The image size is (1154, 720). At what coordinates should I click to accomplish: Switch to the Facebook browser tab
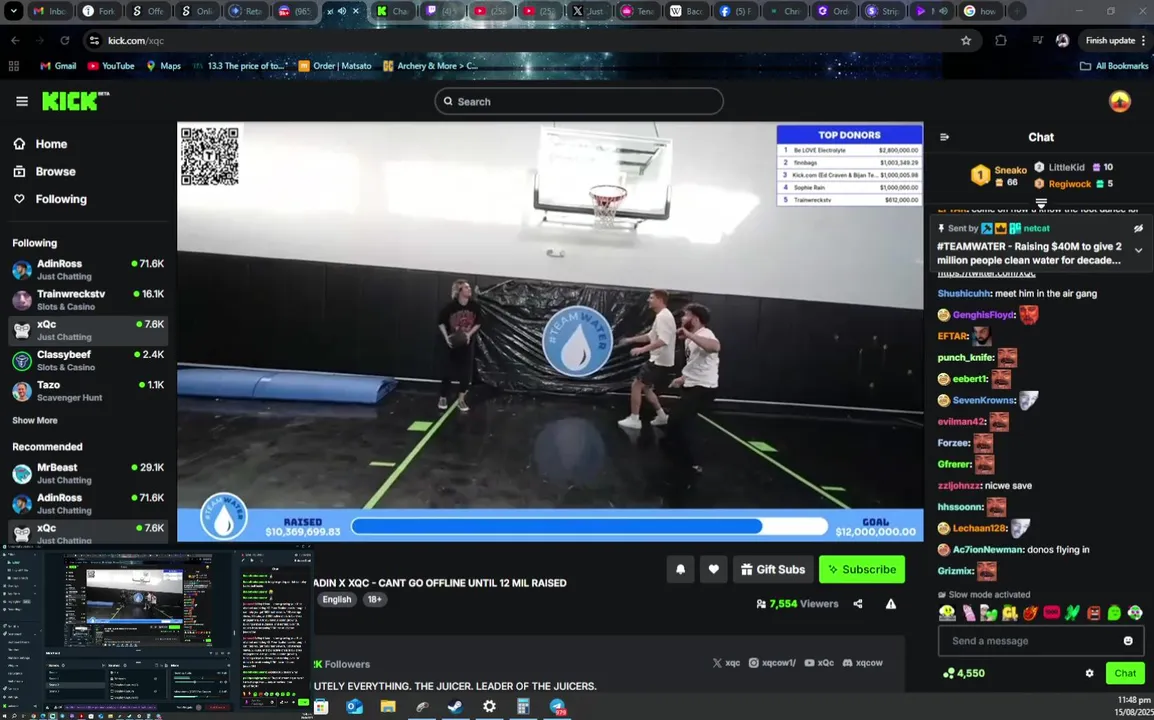(x=734, y=11)
